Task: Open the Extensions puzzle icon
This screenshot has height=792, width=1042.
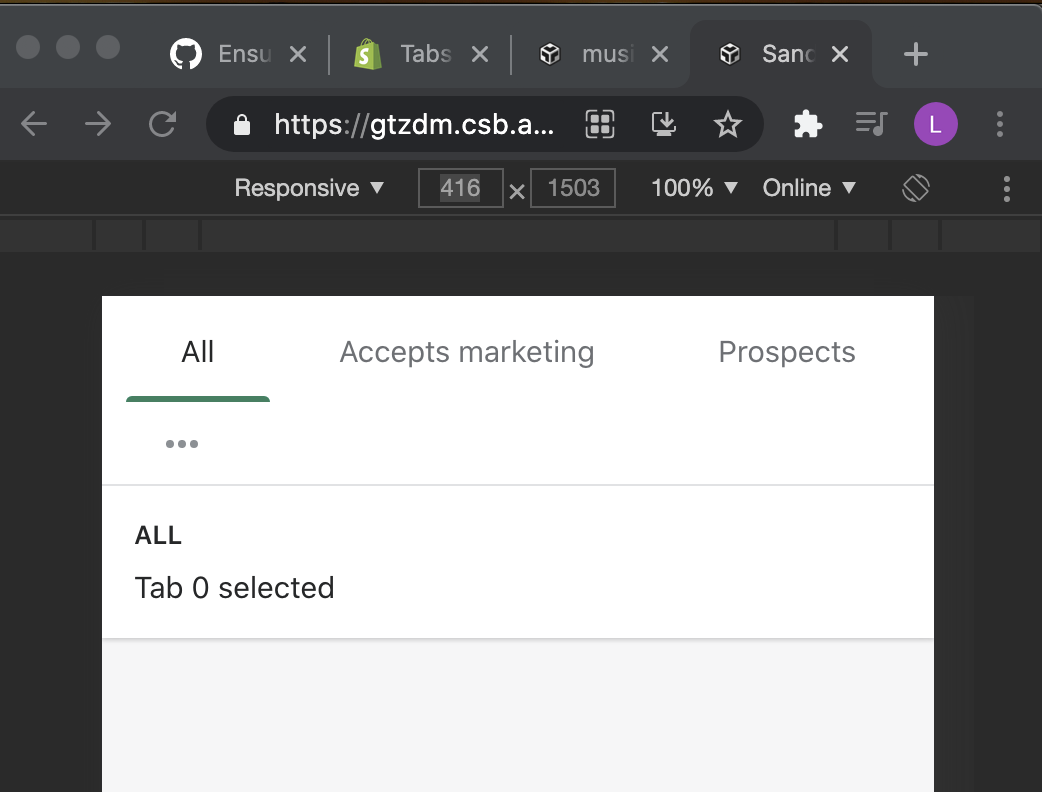Action: [x=807, y=124]
